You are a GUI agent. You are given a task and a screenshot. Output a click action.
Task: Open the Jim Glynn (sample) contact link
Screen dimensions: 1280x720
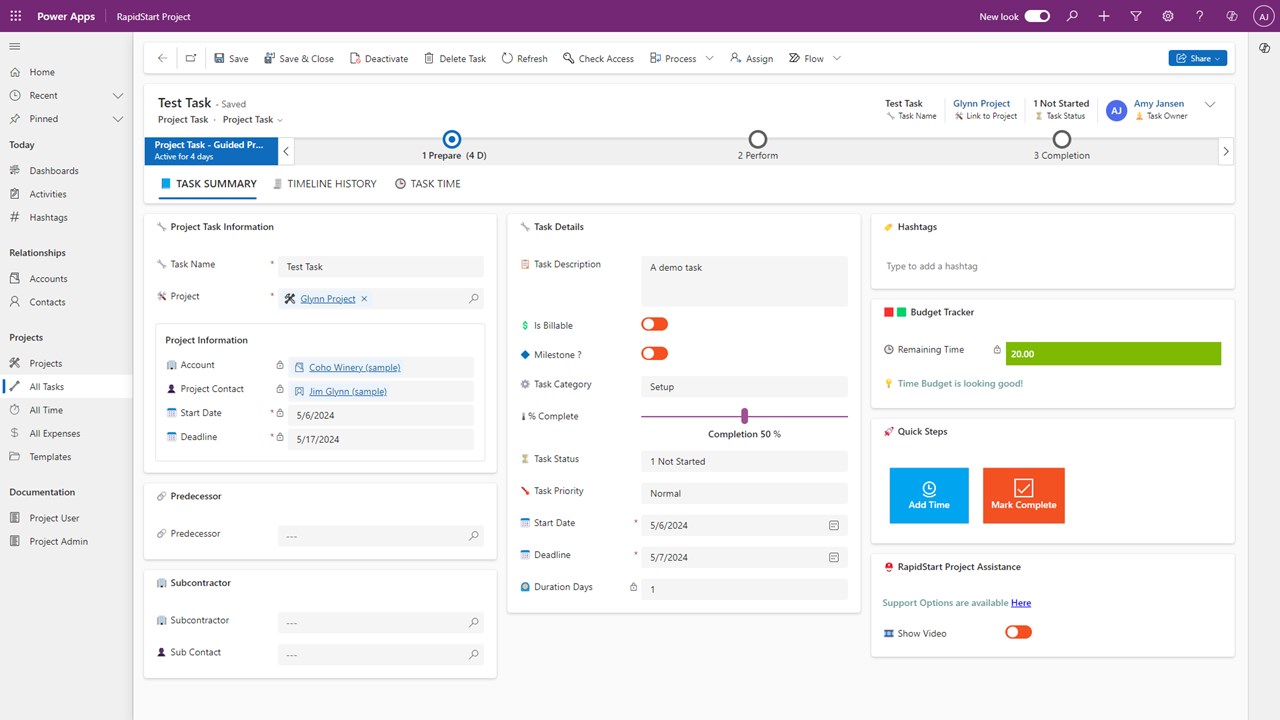[348, 391]
